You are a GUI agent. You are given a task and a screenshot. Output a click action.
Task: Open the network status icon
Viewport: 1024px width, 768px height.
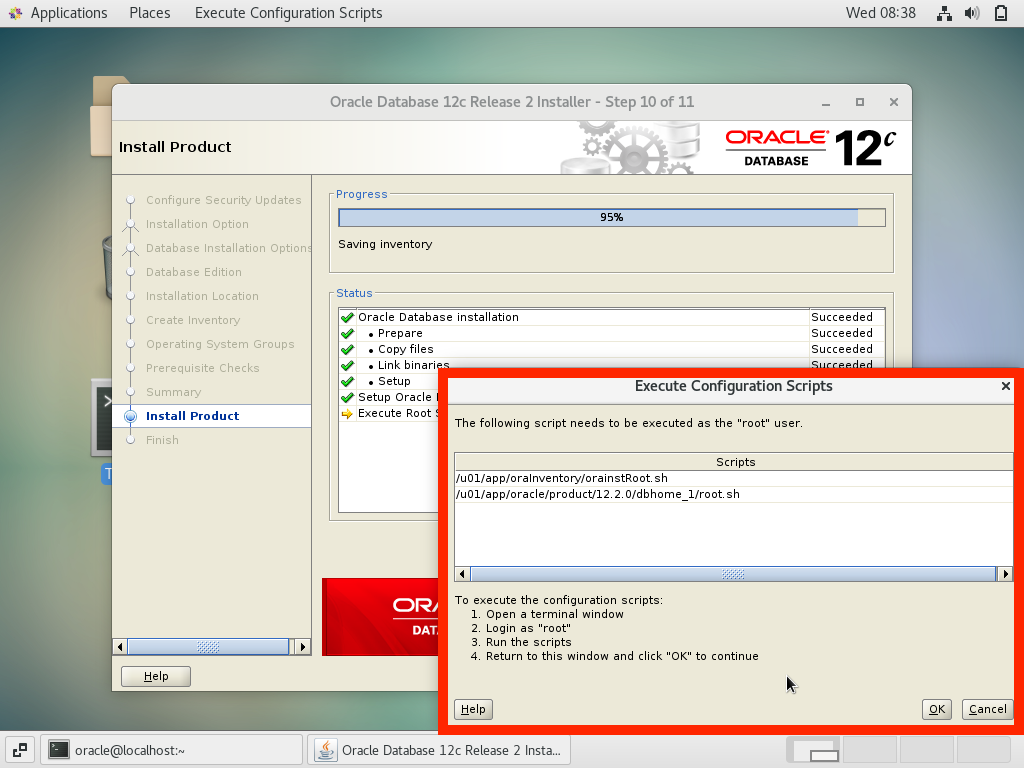point(944,13)
